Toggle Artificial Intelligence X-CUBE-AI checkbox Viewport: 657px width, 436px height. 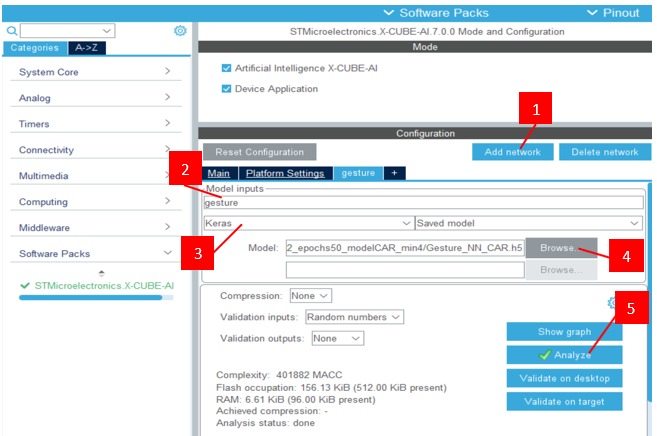click(226, 68)
